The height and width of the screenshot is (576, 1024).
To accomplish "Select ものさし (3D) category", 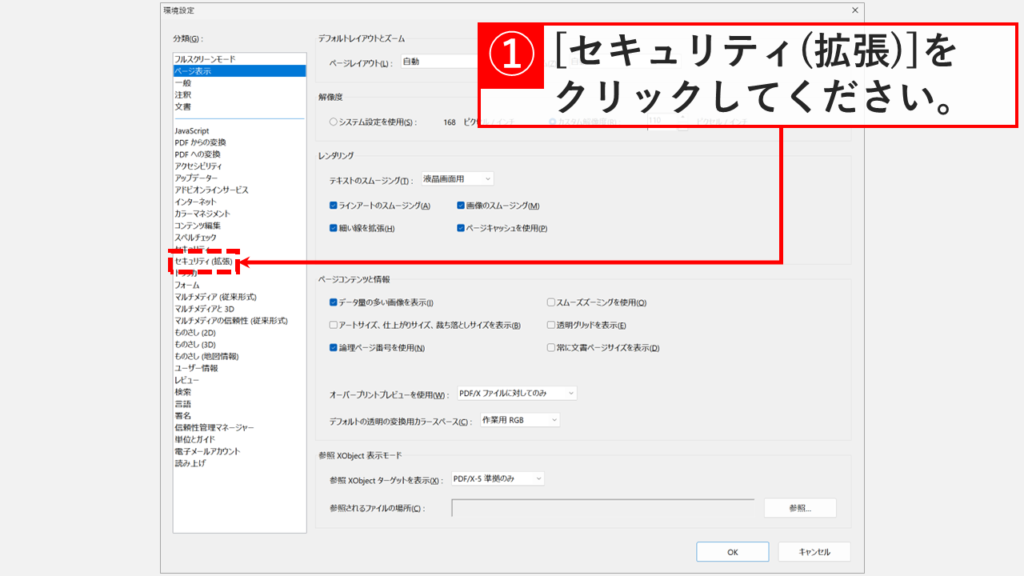I will click(195, 344).
